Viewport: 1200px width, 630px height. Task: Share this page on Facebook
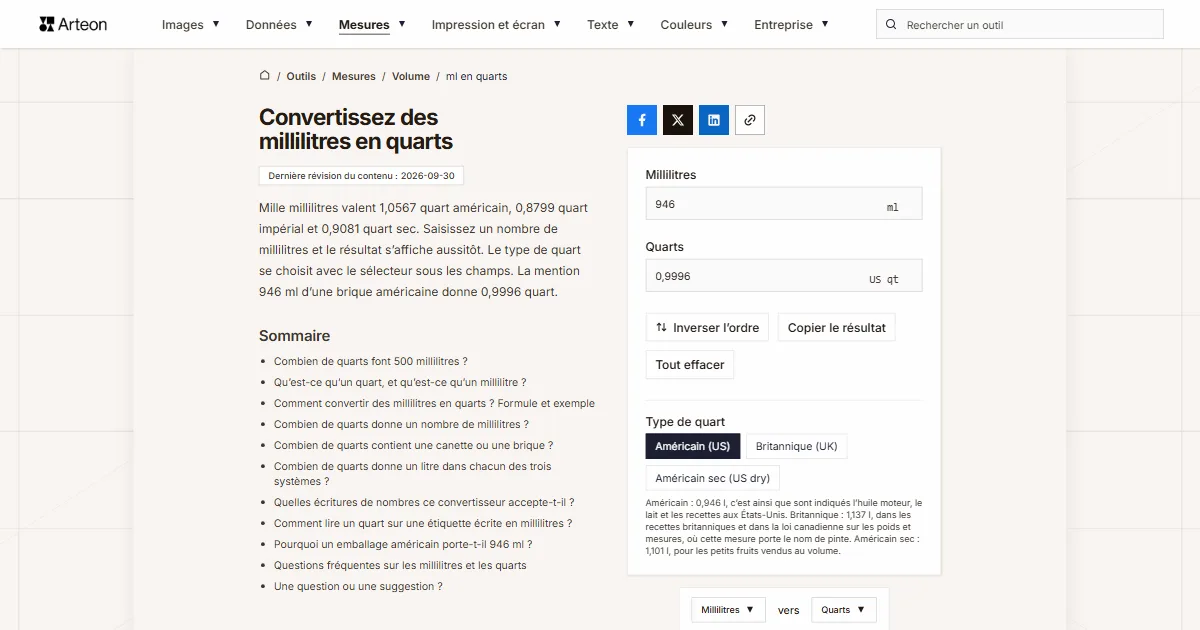tap(642, 120)
